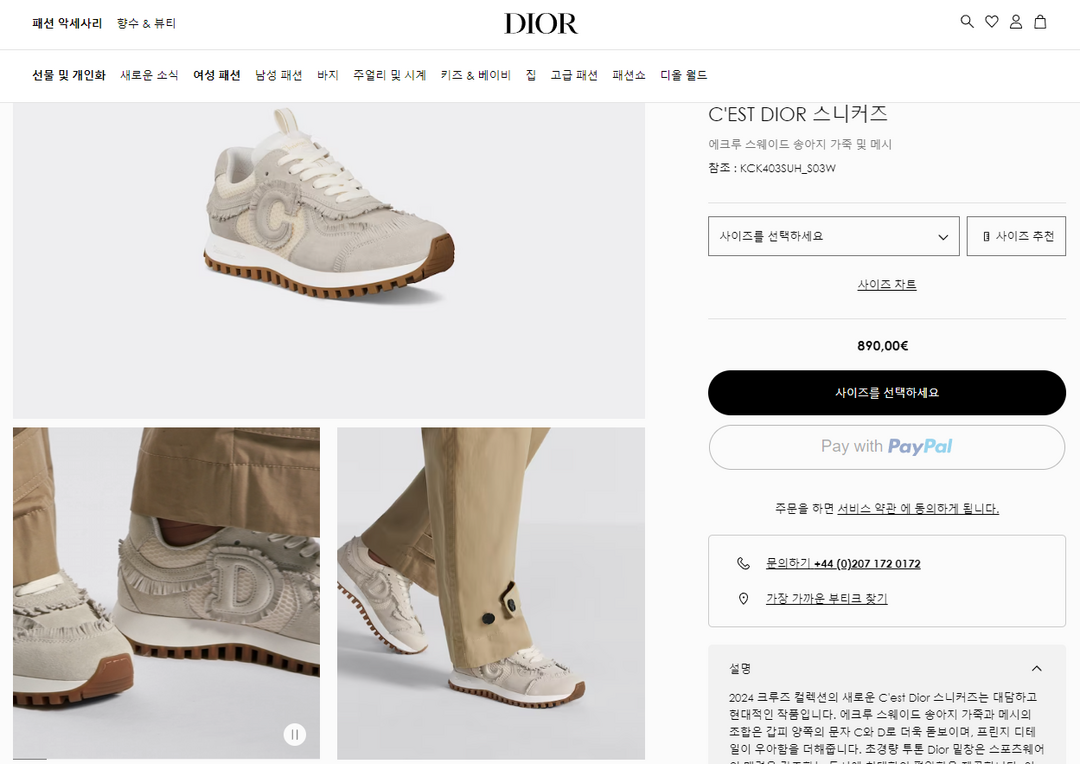Open search with the magnifier icon
The height and width of the screenshot is (764, 1080).
point(967,22)
